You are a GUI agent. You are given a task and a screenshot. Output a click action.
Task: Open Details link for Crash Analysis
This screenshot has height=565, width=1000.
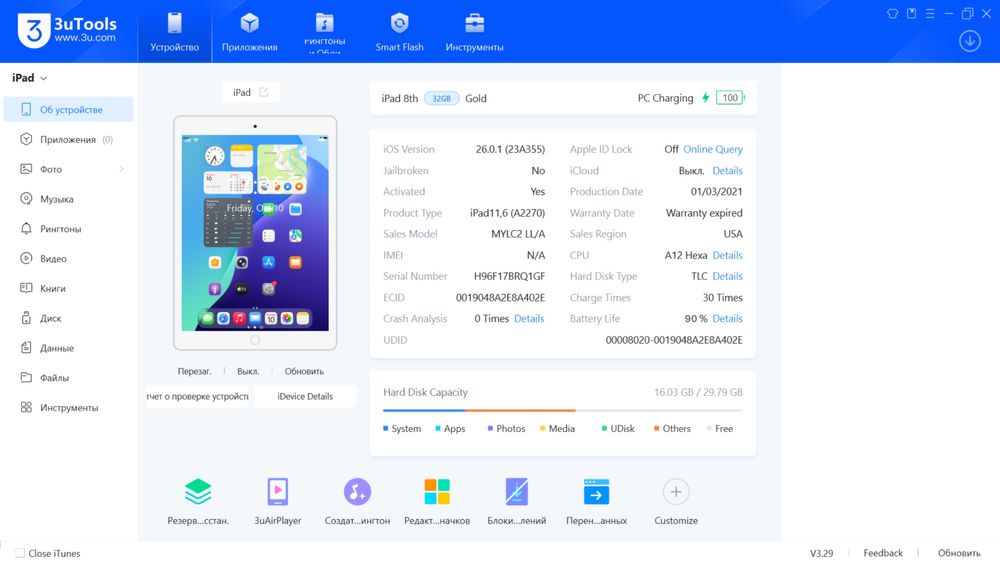click(529, 318)
